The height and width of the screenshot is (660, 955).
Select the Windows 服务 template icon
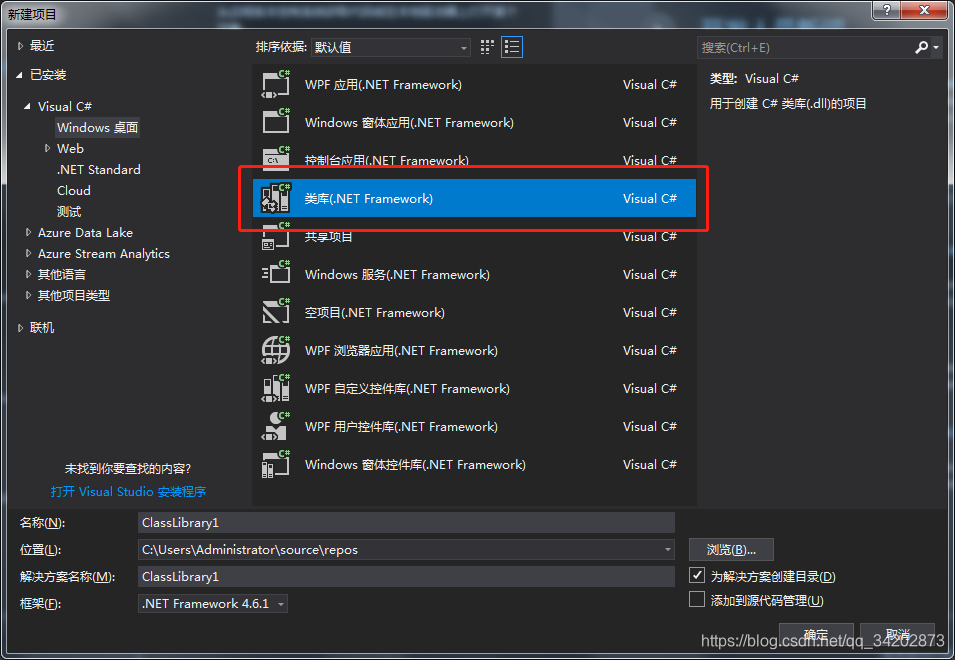click(277, 274)
